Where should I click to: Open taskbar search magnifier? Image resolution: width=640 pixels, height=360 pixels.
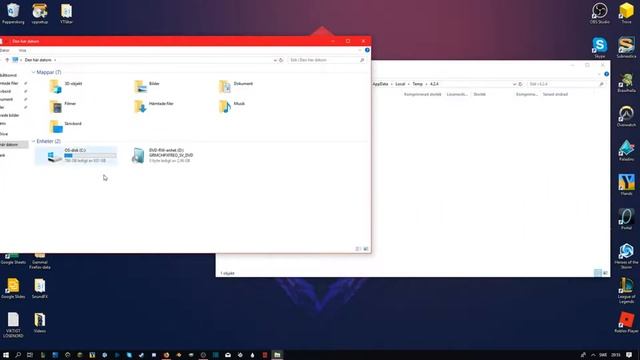click(x=18, y=355)
